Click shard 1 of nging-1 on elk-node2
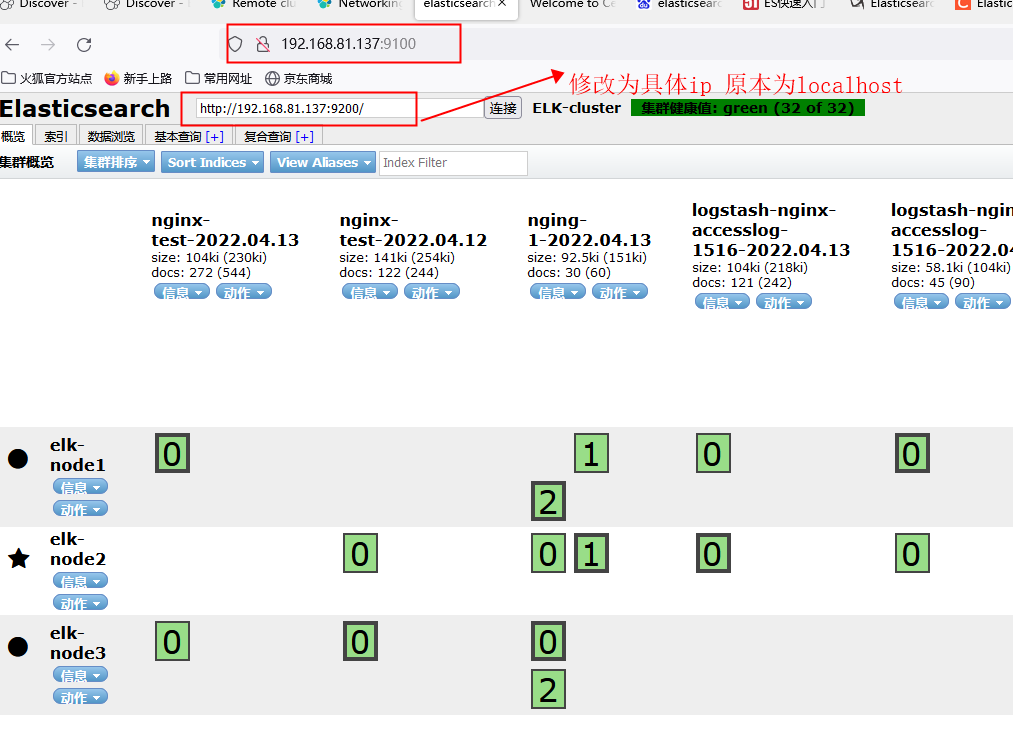This screenshot has height=734, width=1013. click(591, 553)
